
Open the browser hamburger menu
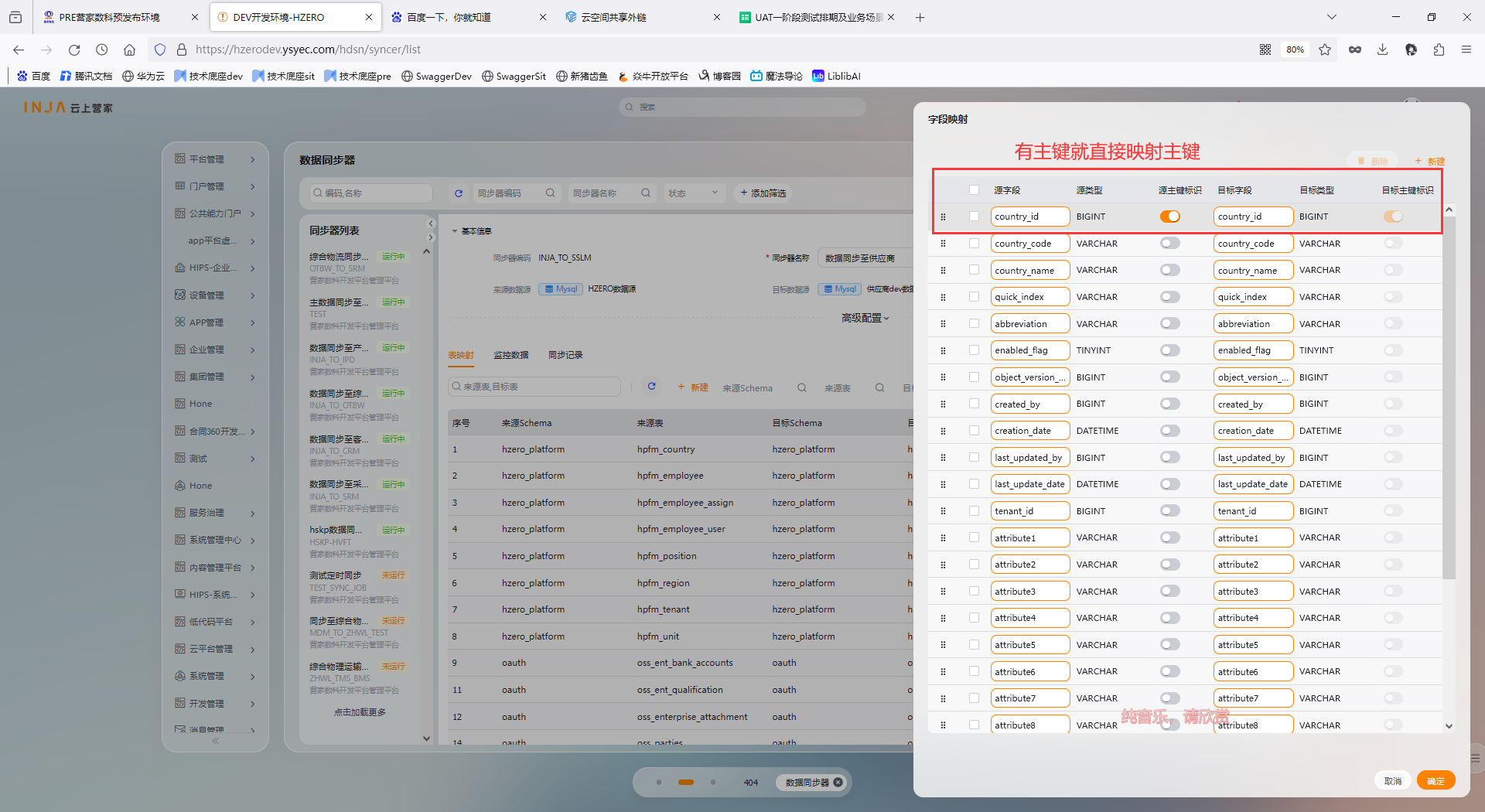(x=1466, y=49)
